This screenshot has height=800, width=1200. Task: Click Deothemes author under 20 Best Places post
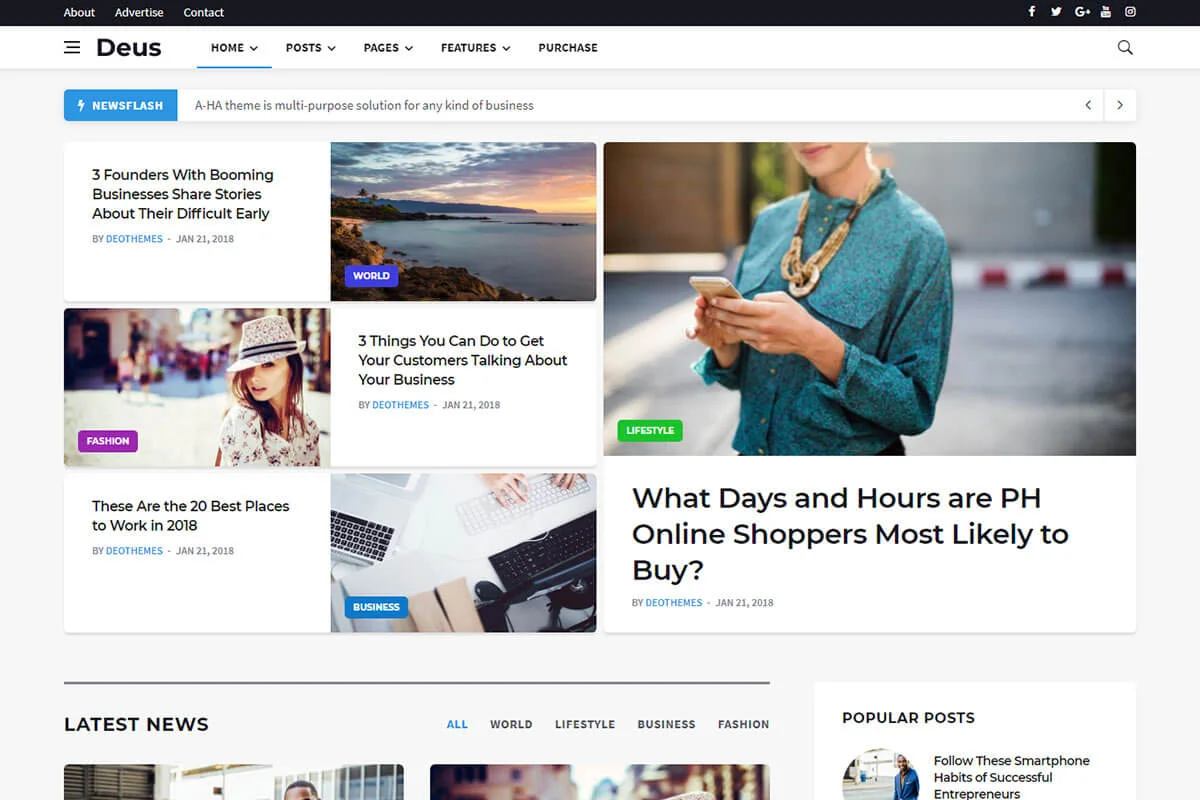click(134, 551)
